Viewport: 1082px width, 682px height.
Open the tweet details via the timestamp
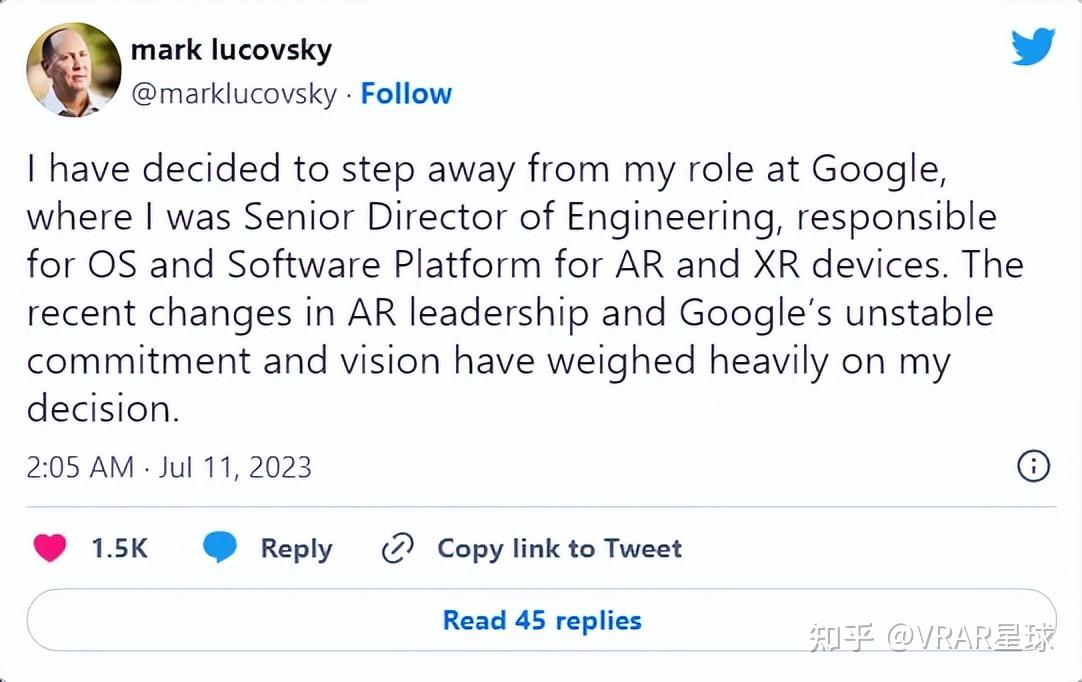[x=169, y=467]
